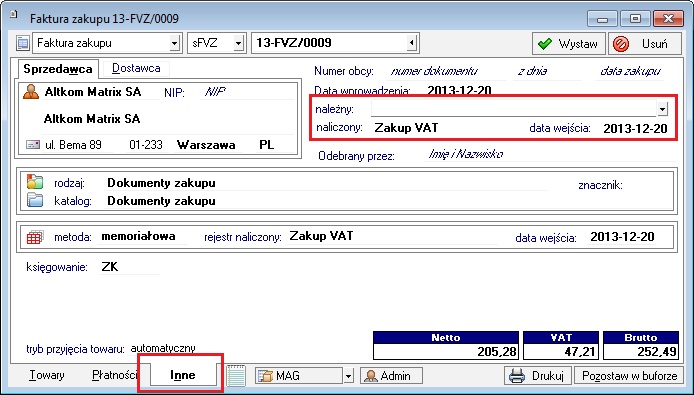Image resolution: width=694 pixels, height=395 pixels.
Task: Open the MAG dropdown arrow
Action: tap(349, 376)
